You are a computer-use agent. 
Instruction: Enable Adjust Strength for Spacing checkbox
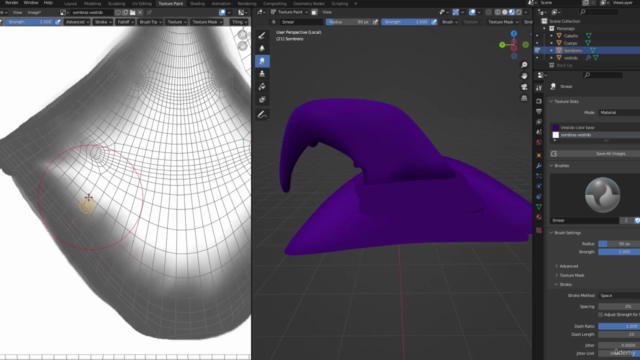click(600, 315)
